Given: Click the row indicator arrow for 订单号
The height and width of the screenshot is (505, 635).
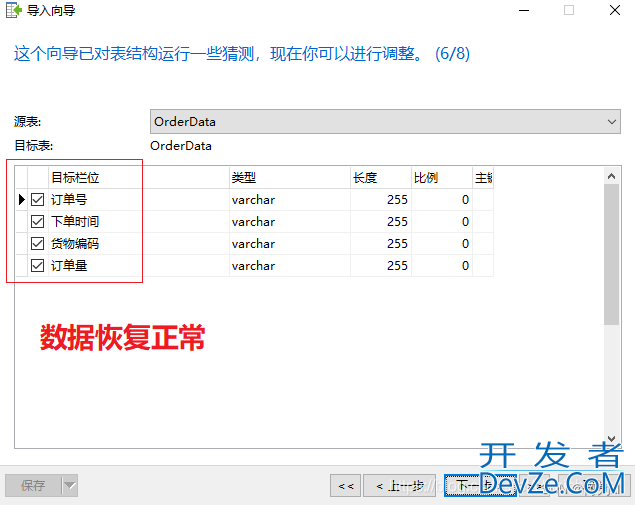Looking at the screenshot, I should coord(22,200).
